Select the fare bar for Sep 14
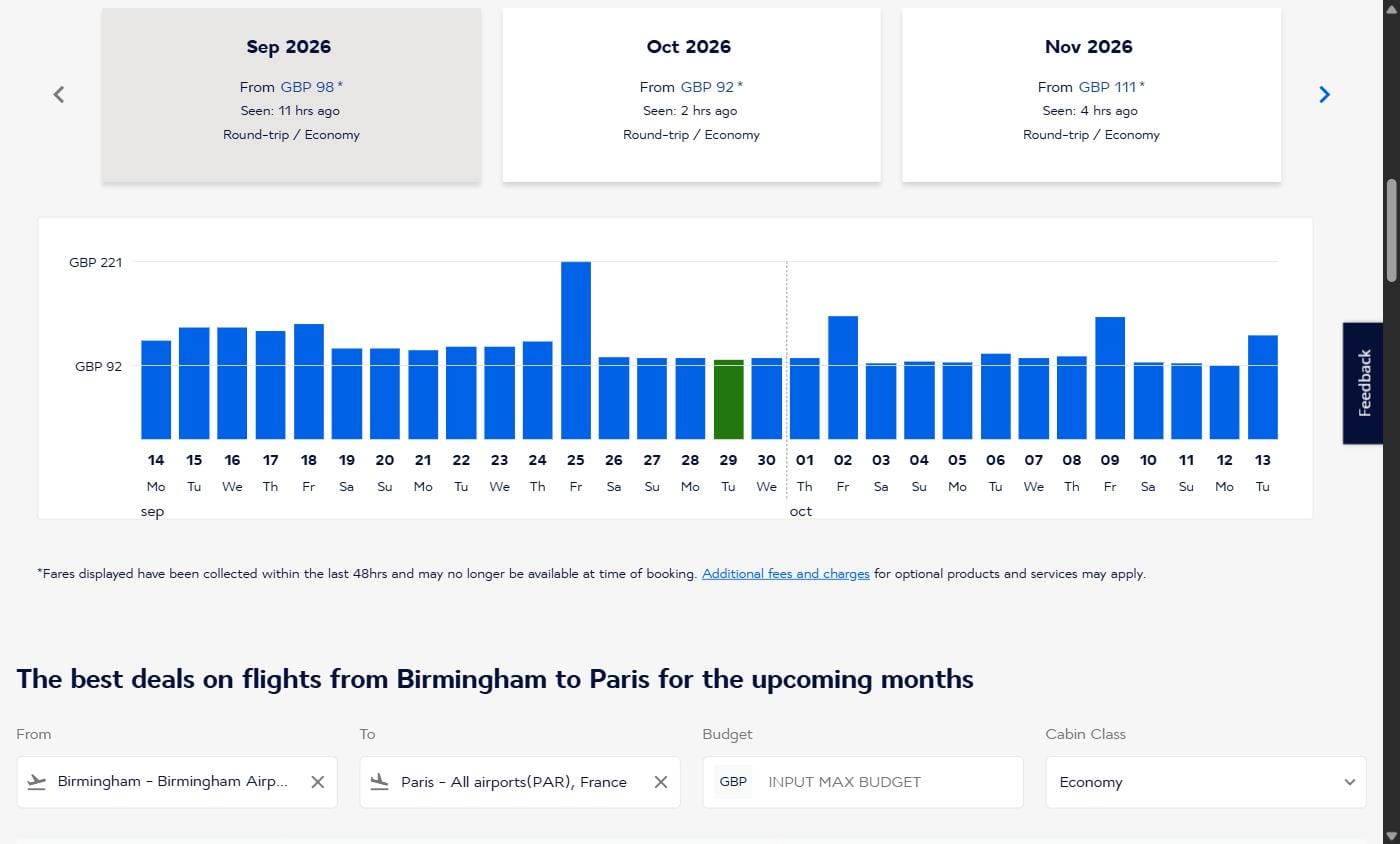The width and height of the screenshot is (1400, 844). pos(156,390)
